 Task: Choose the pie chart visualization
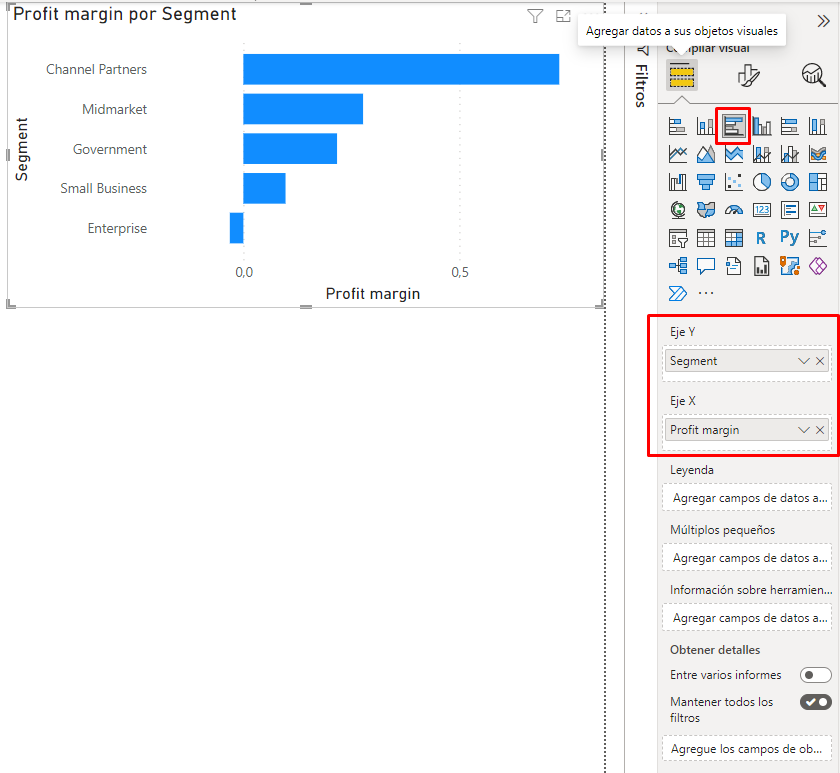pos(762,182)
